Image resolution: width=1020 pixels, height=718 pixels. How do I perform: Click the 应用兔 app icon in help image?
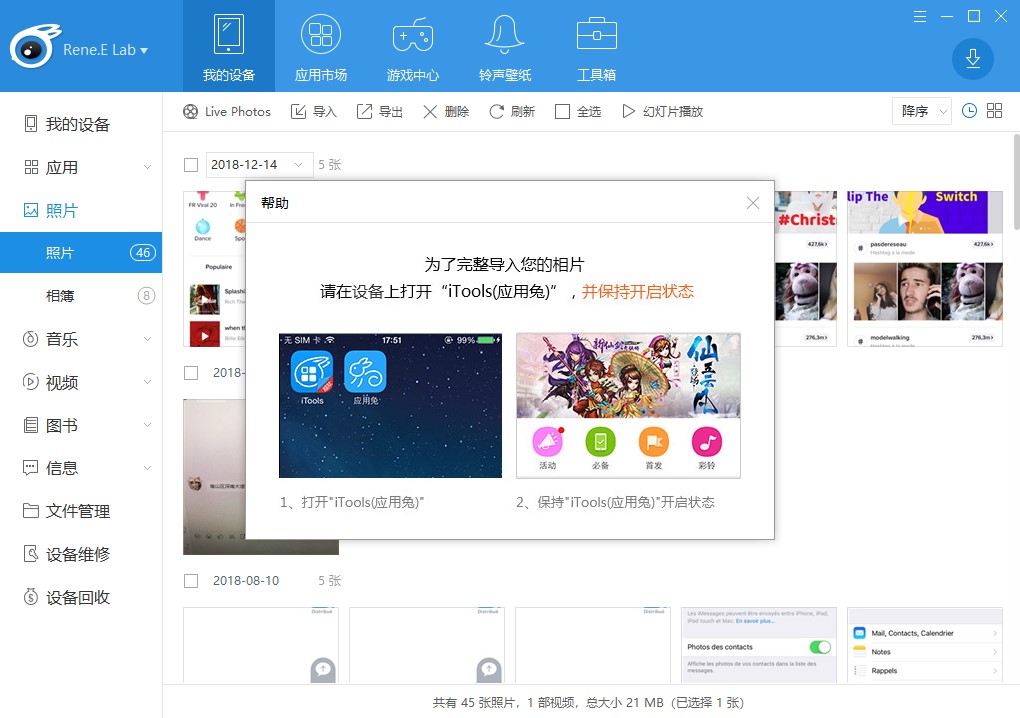tap(365, 373)
